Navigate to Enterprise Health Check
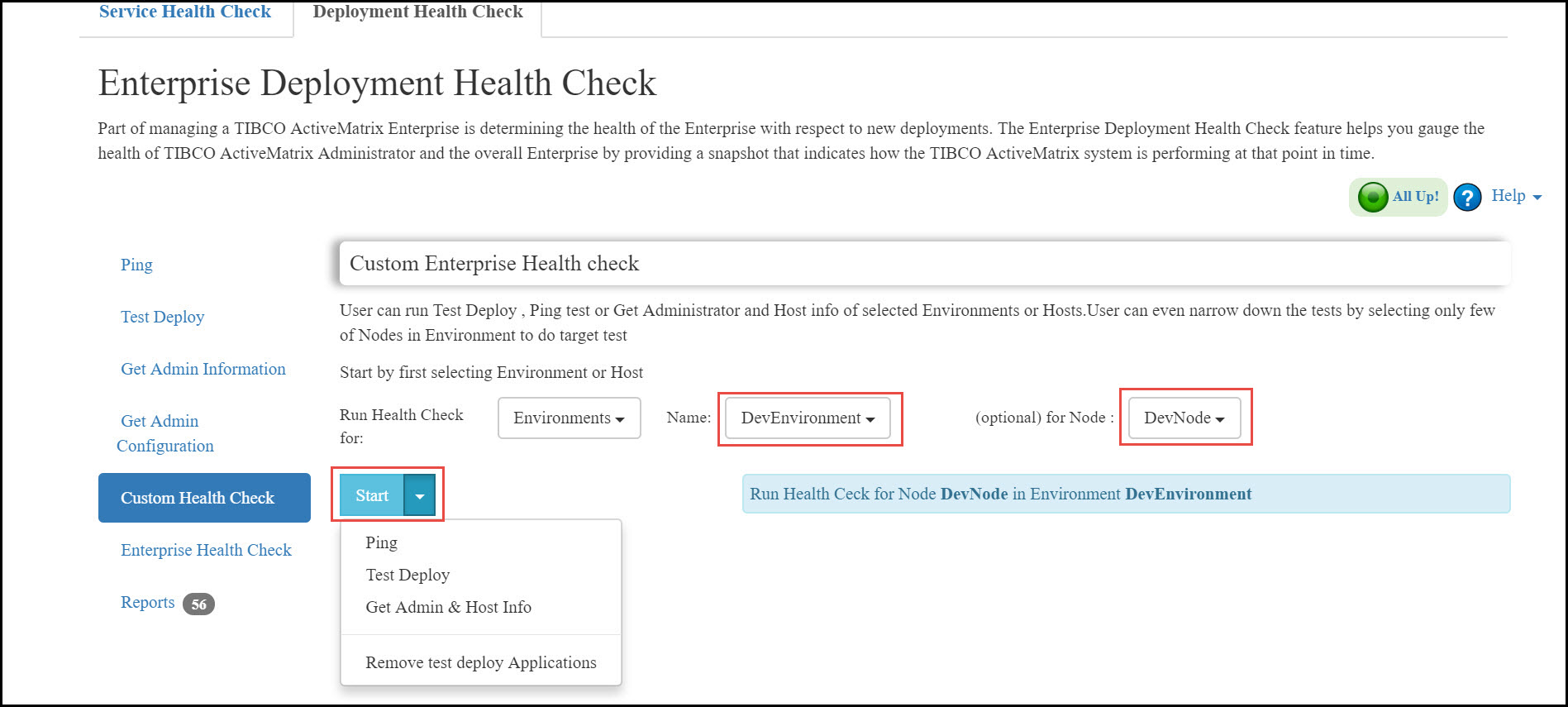 tap(206, 550)
